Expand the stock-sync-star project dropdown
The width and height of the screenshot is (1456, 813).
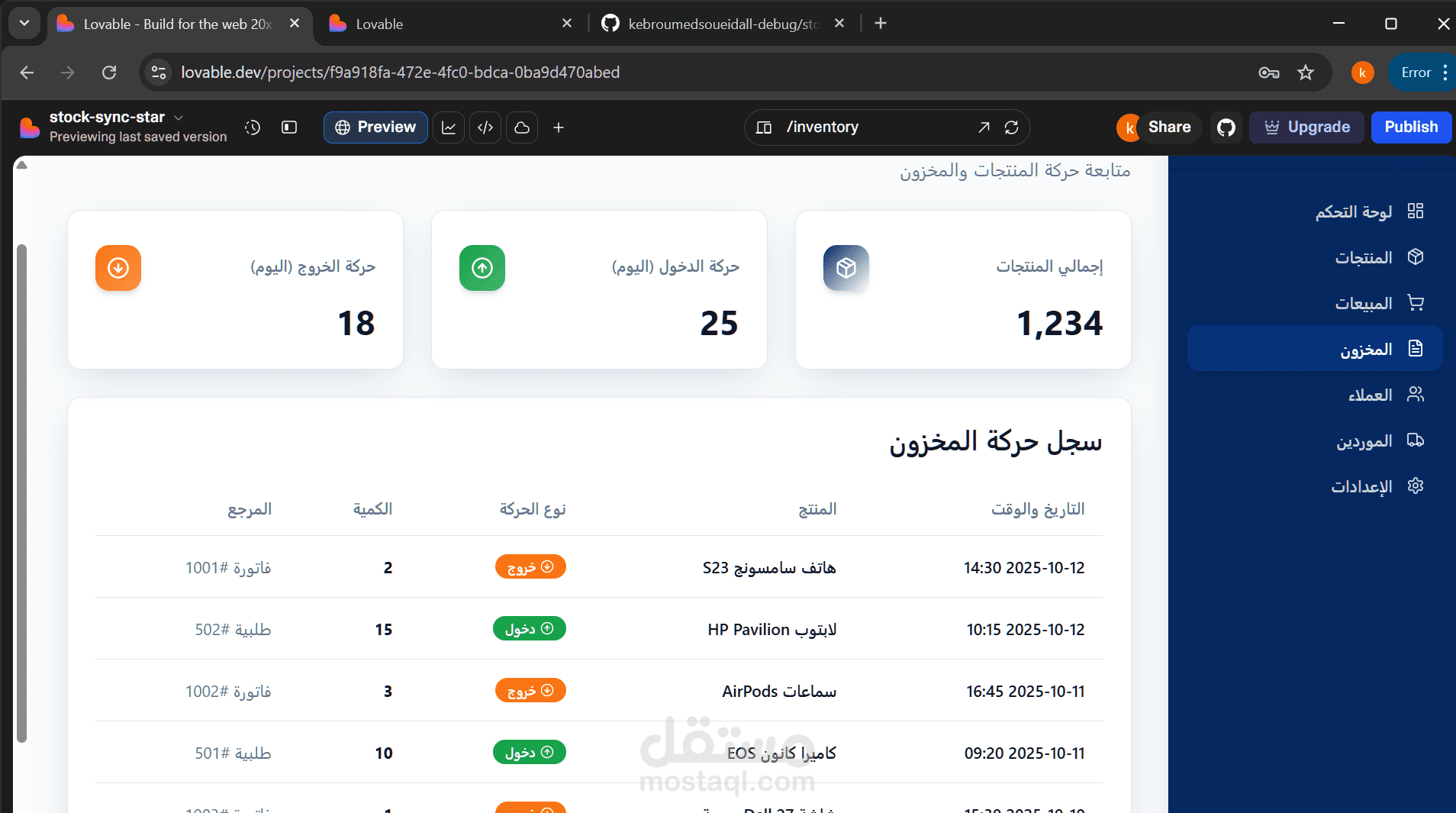tap(179, 118)
